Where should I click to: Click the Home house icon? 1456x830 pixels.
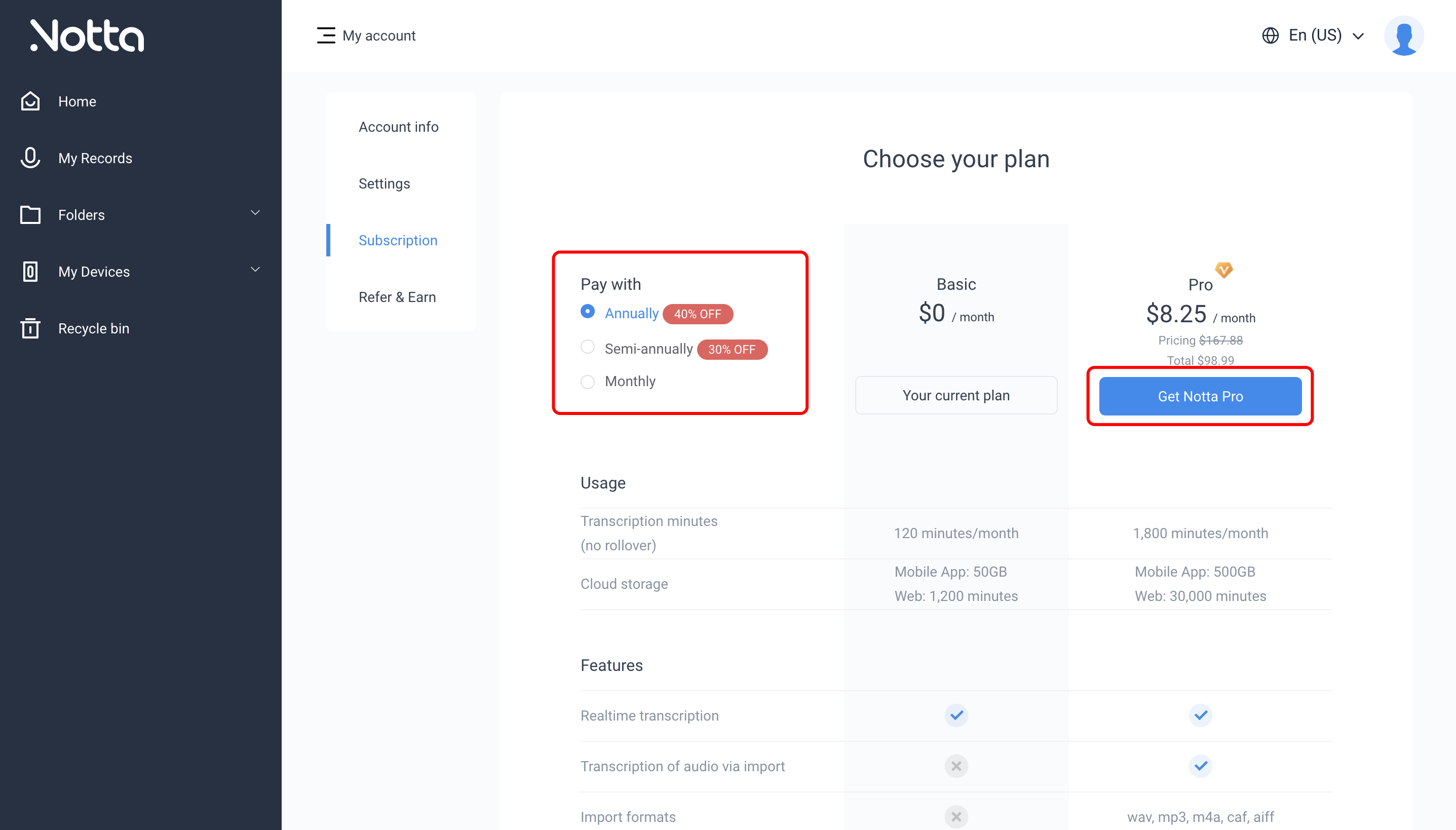pos(30,101)
